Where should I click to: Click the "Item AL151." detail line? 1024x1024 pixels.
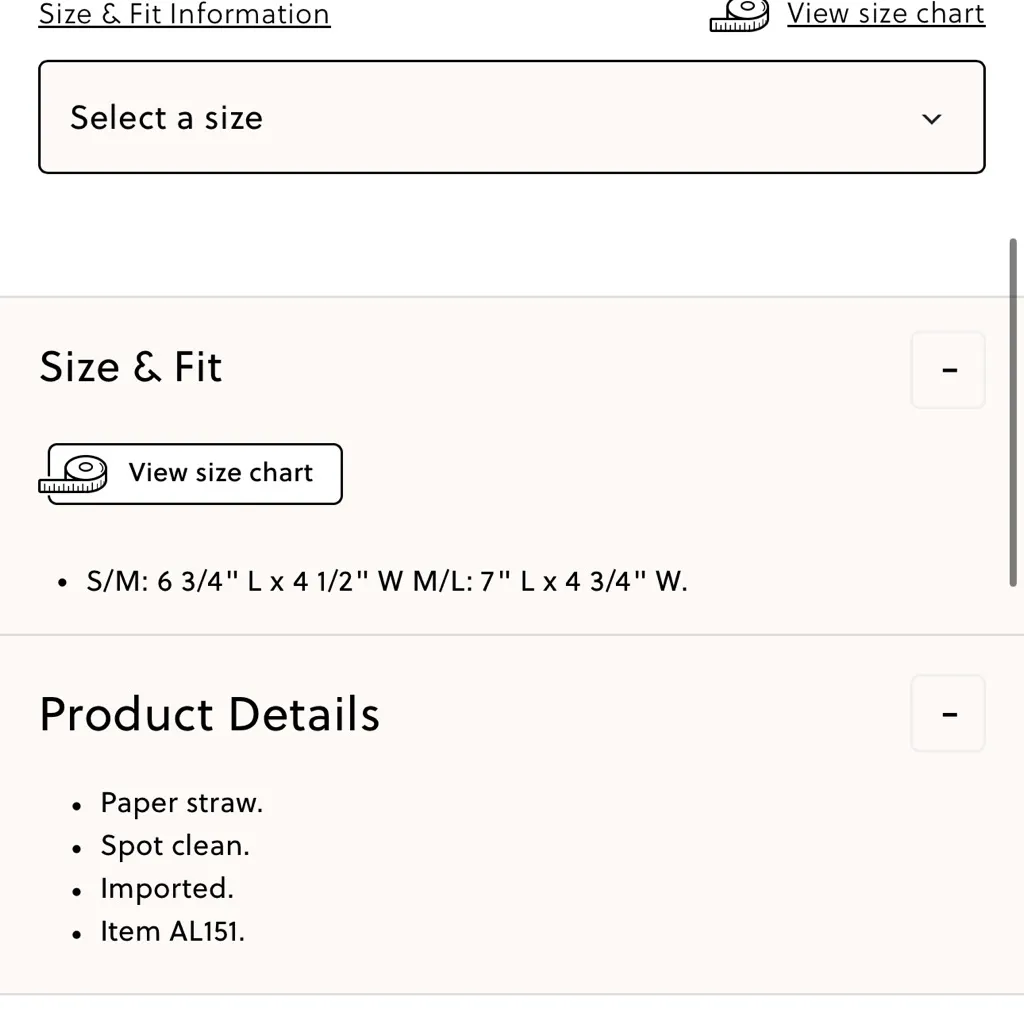coord(172,931)
